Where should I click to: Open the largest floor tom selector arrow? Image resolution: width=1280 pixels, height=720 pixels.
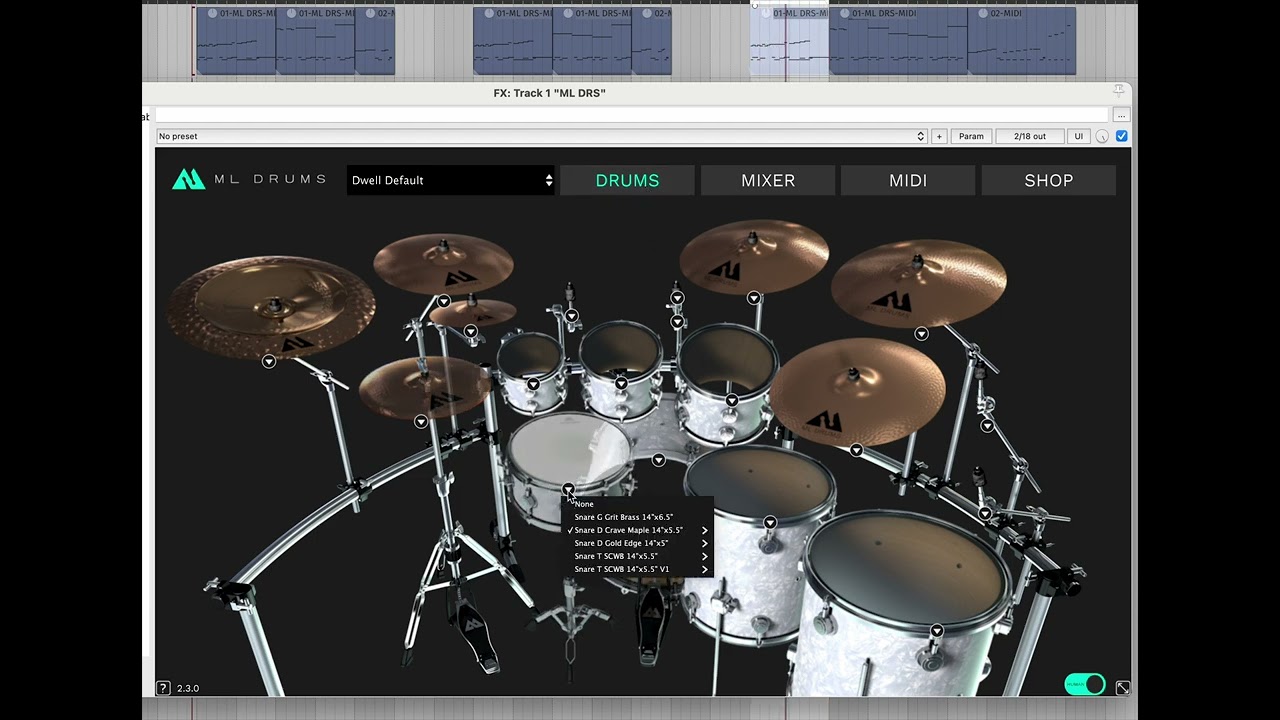[937, 631]
